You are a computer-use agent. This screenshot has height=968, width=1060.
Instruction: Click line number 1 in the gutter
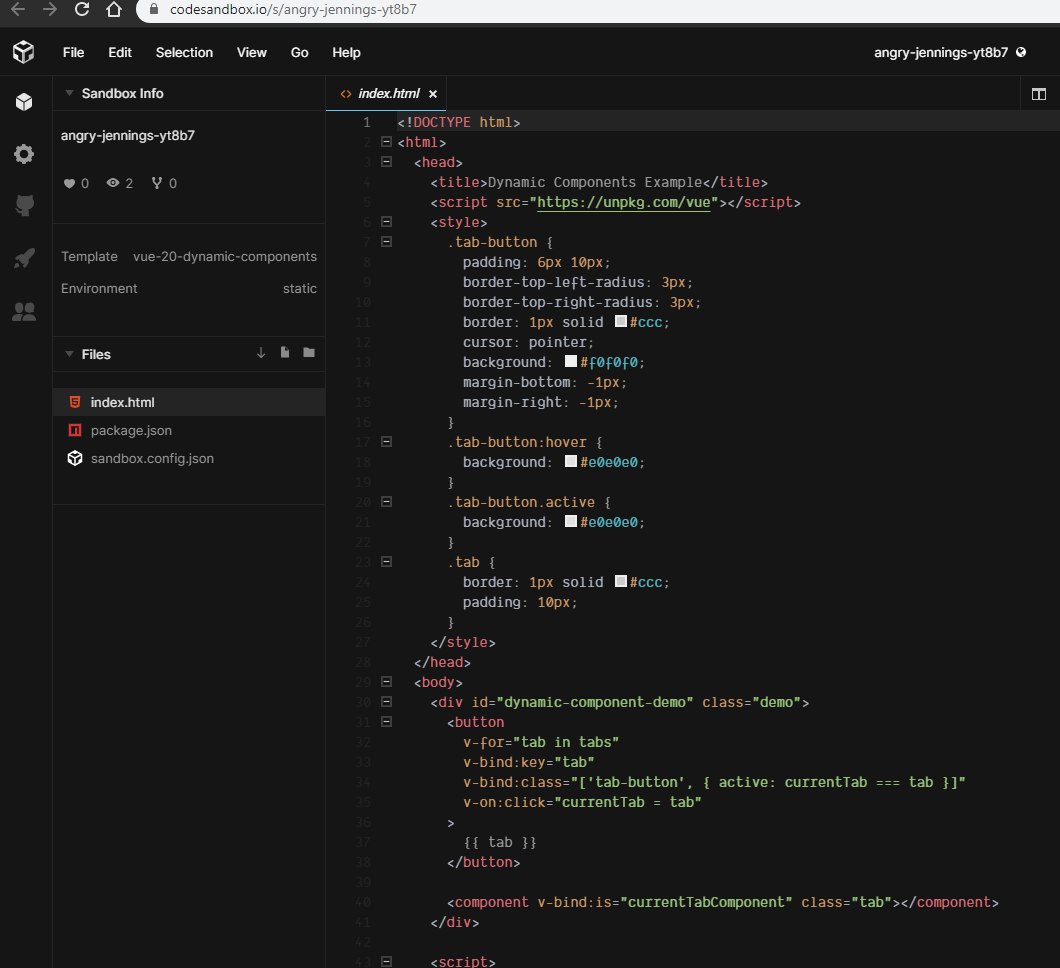366,122
